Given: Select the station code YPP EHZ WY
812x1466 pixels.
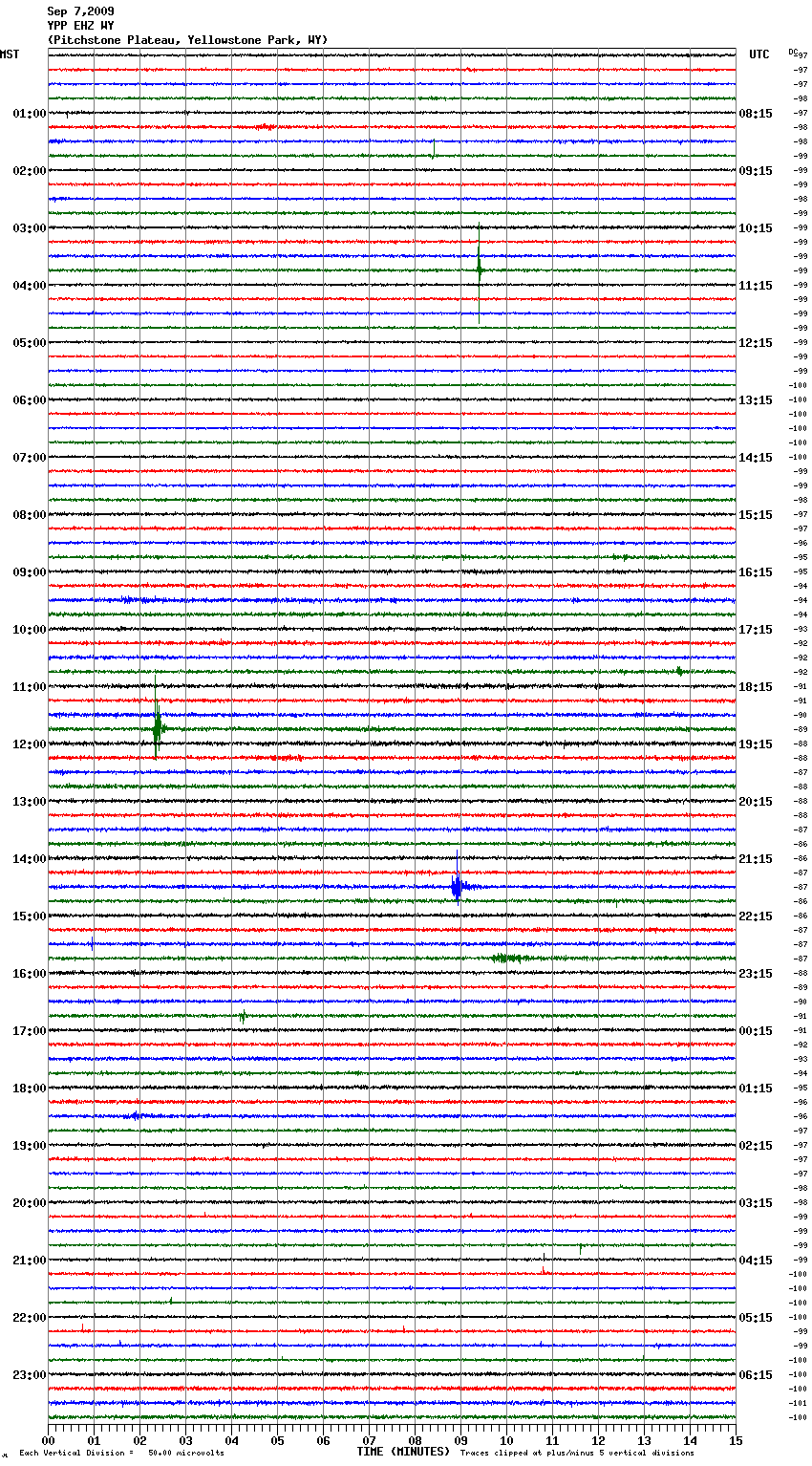Looking at the screenshot, I should click(80, 26).
